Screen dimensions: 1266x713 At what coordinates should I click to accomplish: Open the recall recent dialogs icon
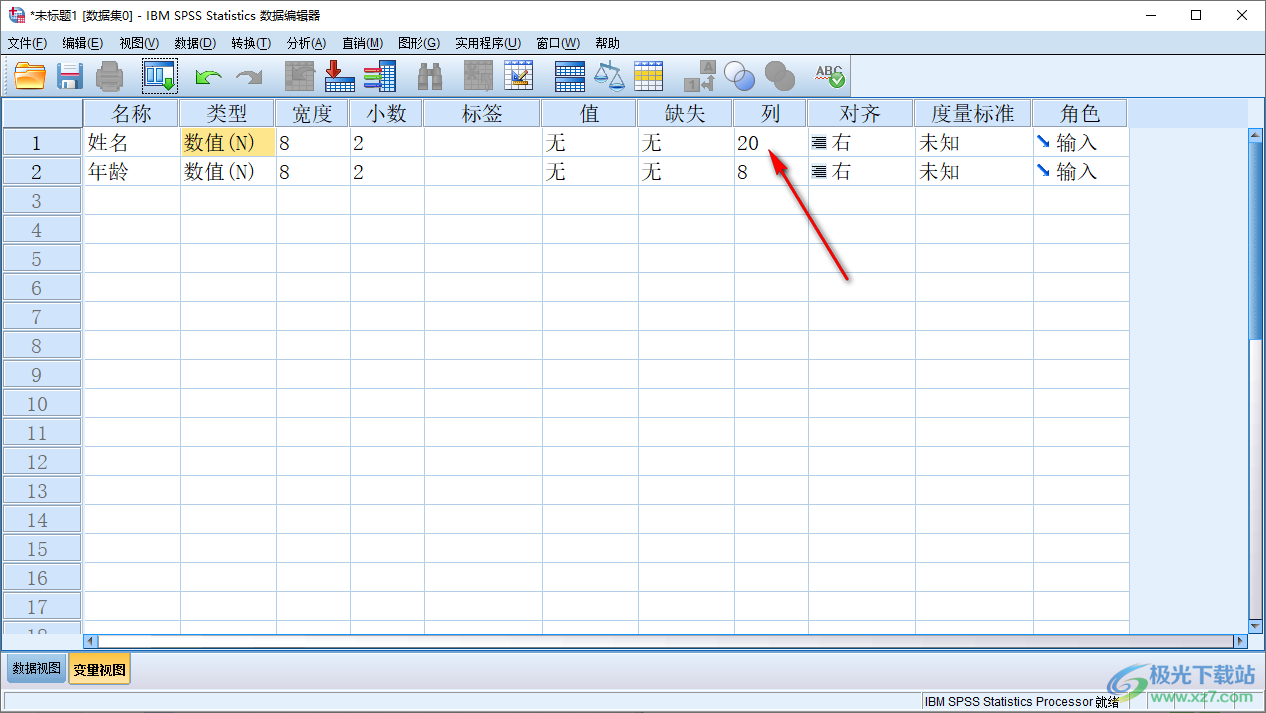pos(159,76)
